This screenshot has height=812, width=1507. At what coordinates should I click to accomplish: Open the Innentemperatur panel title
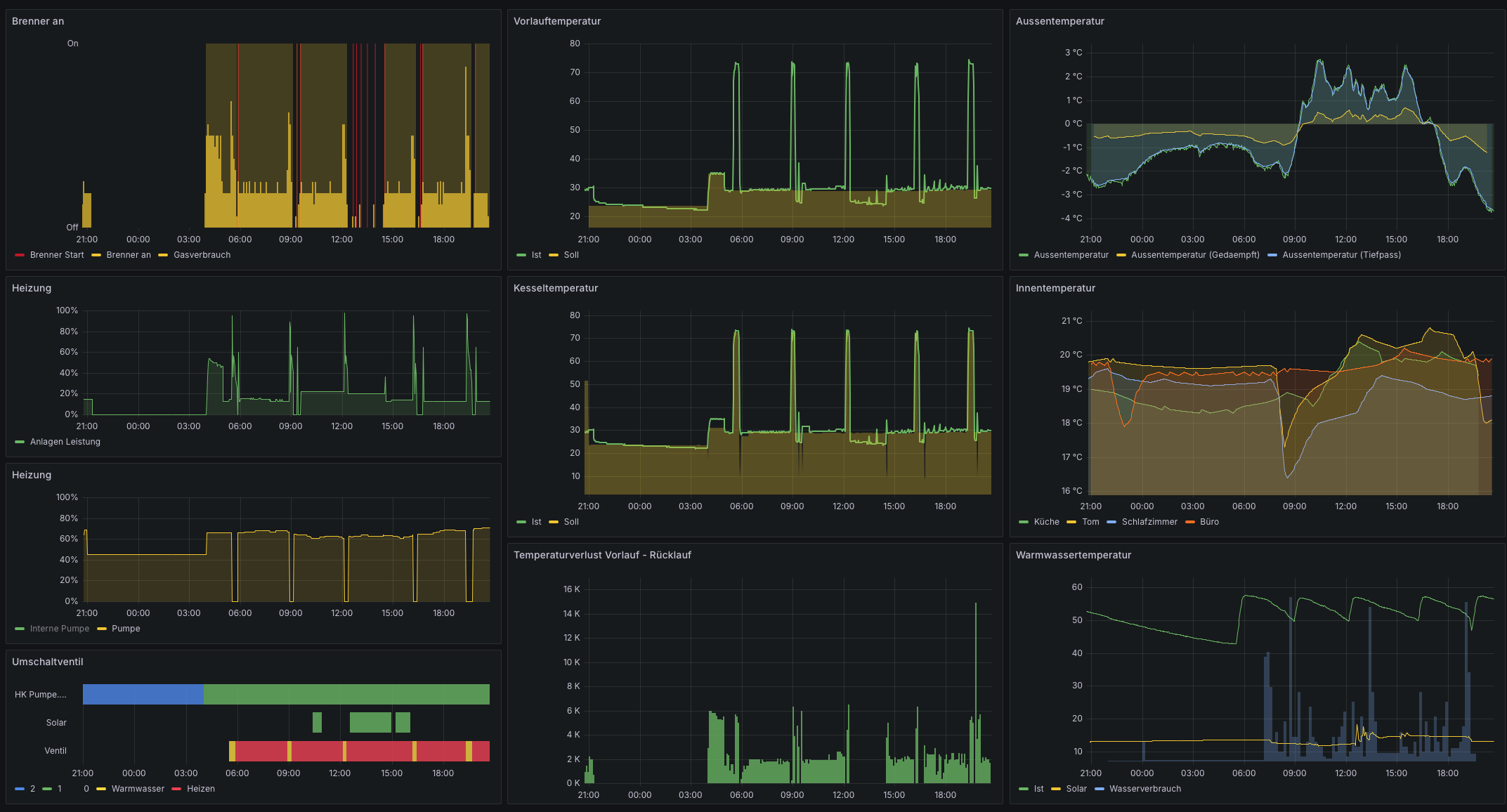1055,288
